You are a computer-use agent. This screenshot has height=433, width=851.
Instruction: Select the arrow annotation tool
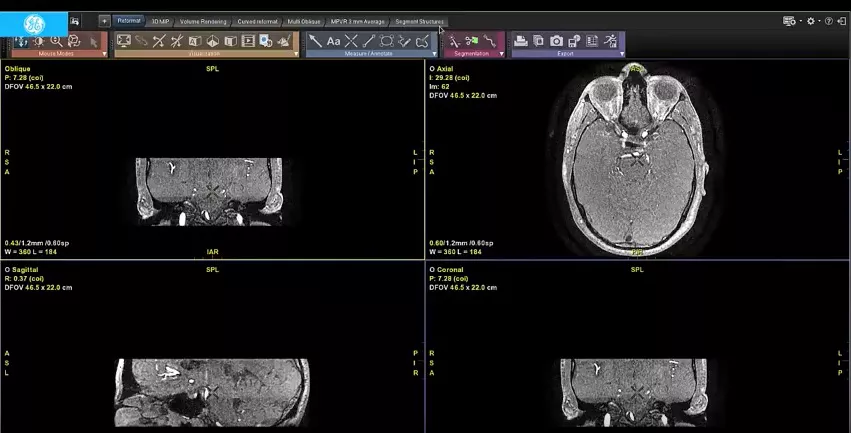tap(315, 41)
